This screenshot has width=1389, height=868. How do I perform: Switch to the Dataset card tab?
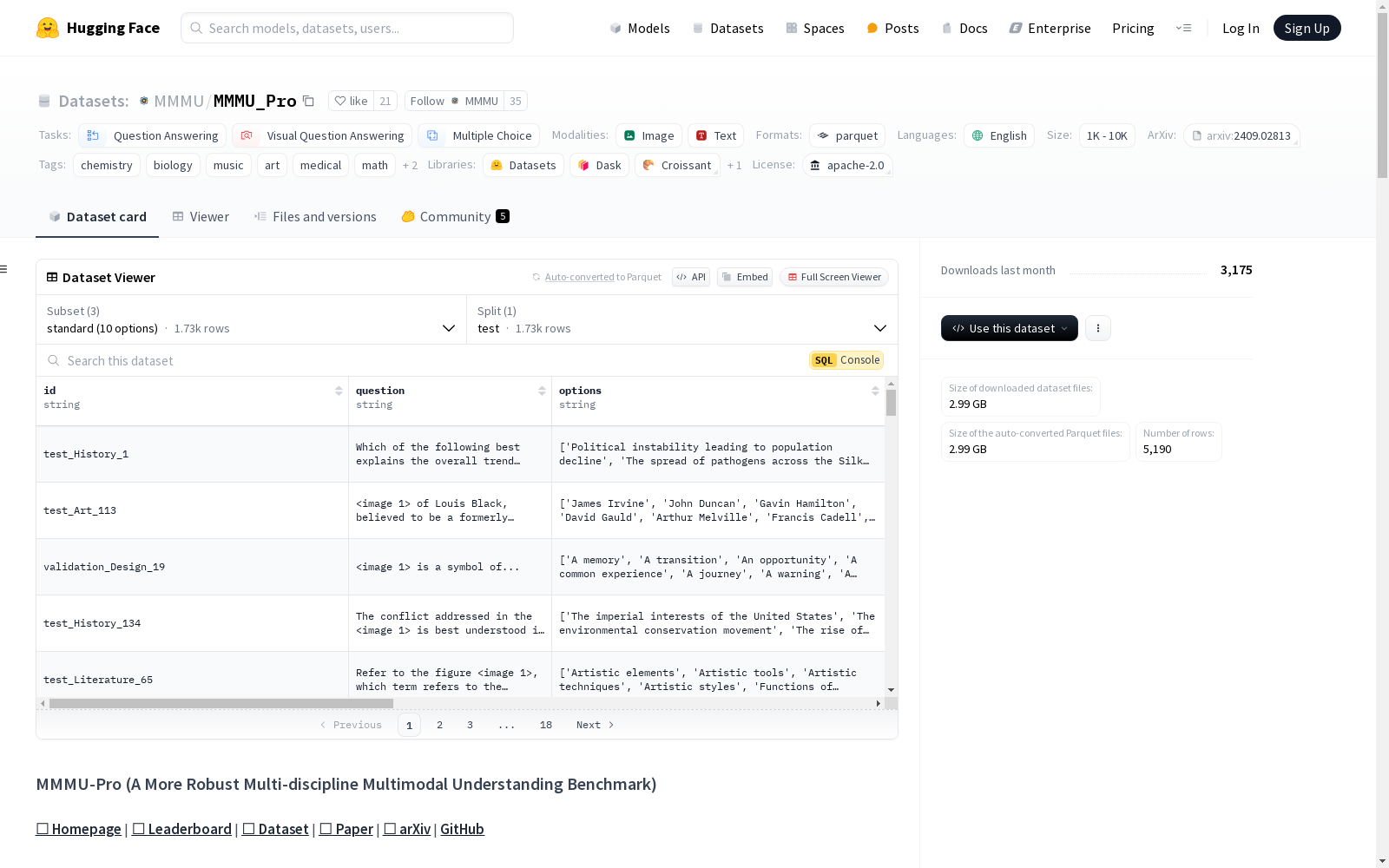point(97,217)
